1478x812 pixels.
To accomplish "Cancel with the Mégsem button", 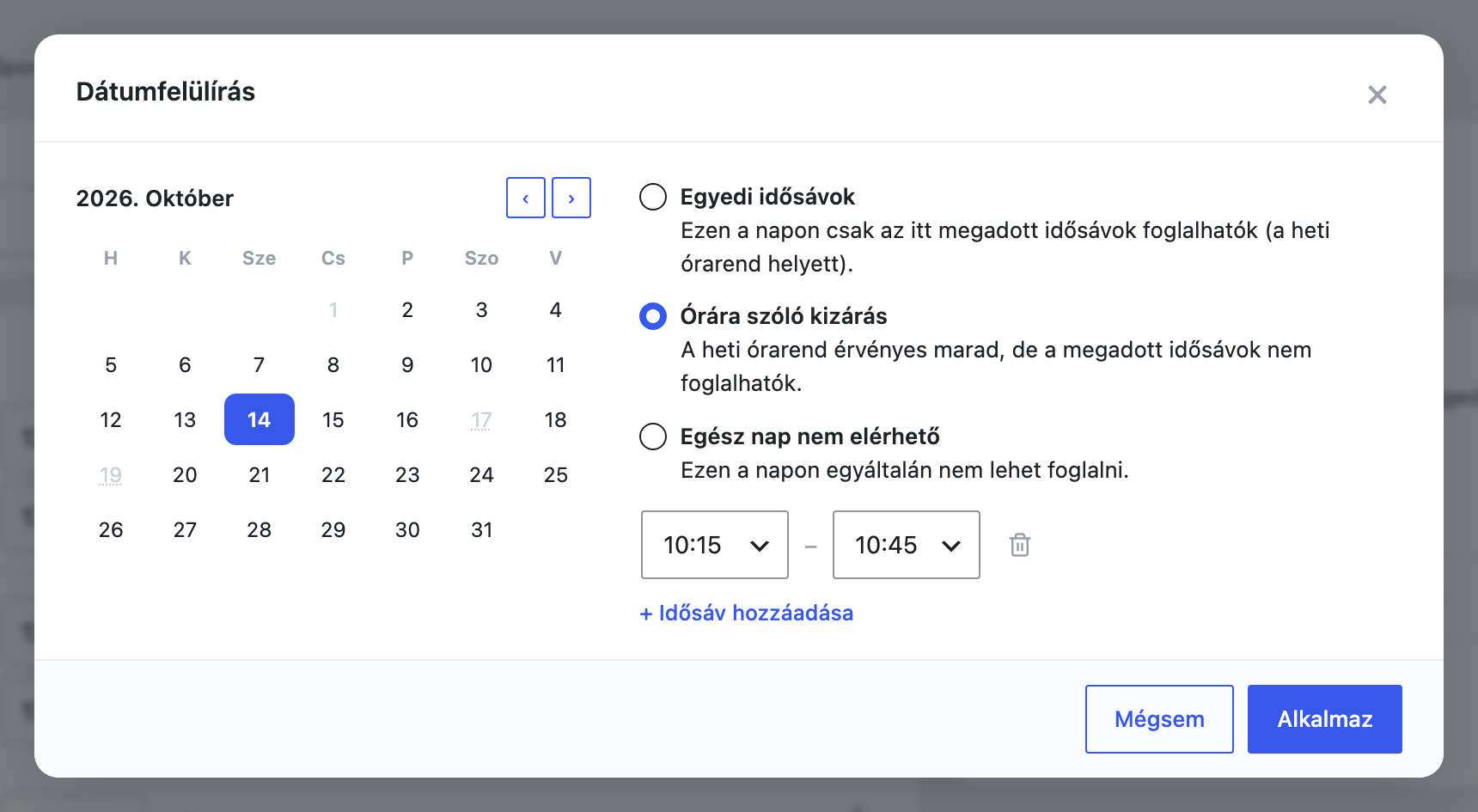I will (1159, 719).
